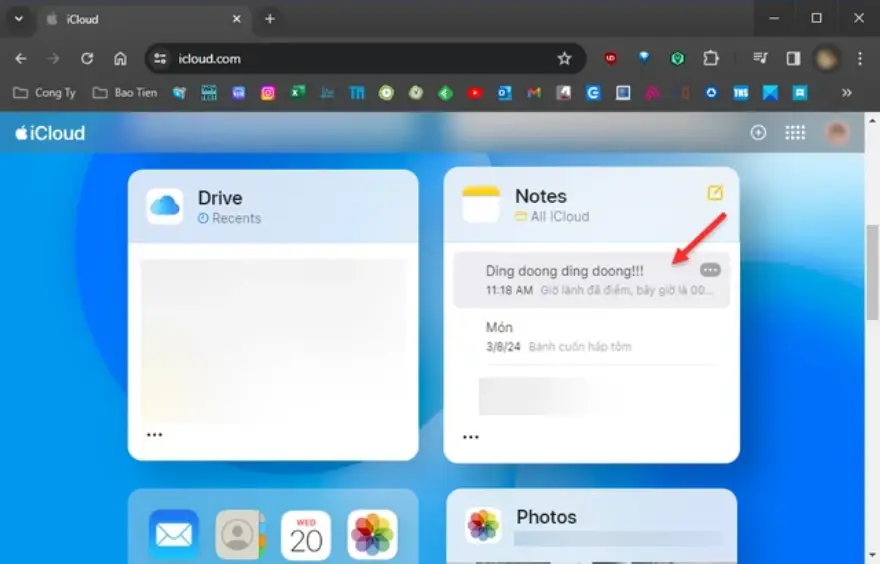Screen dimensions: 880x564
Task: Click the forward navigation arrow
Action: pos(53,58)
